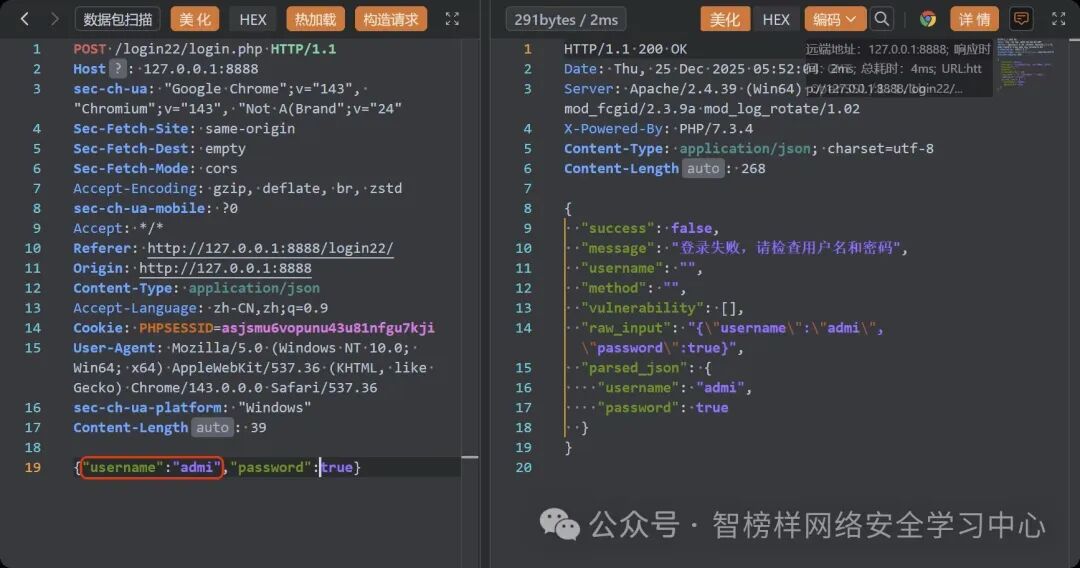Click the 详情 details button

[975, 19]
